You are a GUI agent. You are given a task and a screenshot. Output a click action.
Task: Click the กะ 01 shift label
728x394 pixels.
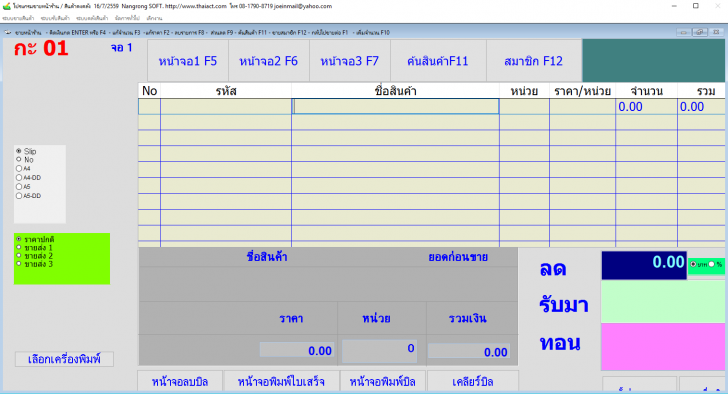pyautogui.click(x=41, y=49)
